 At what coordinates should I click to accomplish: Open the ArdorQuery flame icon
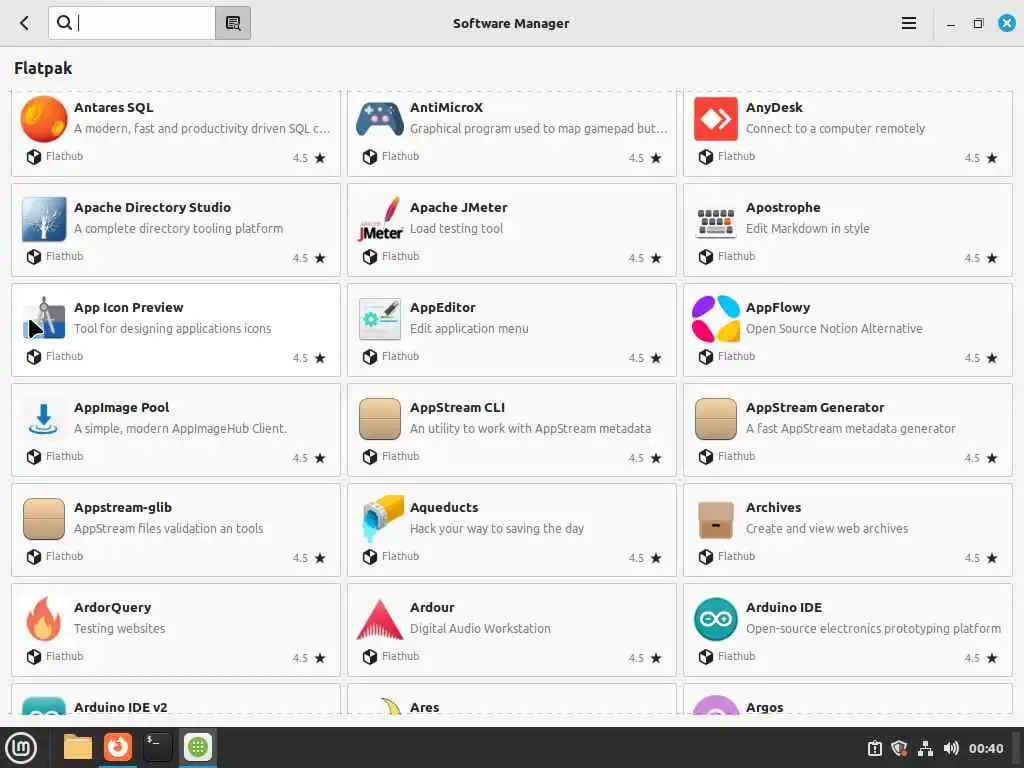[44, 618]
